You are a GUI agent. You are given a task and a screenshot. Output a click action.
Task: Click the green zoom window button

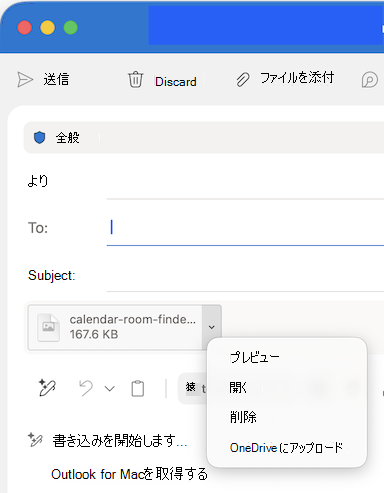tap(71, 28)
